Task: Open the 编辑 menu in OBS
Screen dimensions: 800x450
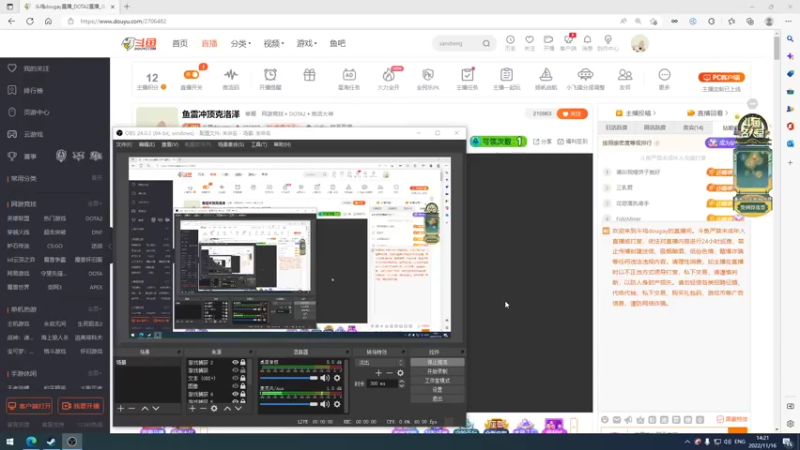Action: click(x=146, y=145)
